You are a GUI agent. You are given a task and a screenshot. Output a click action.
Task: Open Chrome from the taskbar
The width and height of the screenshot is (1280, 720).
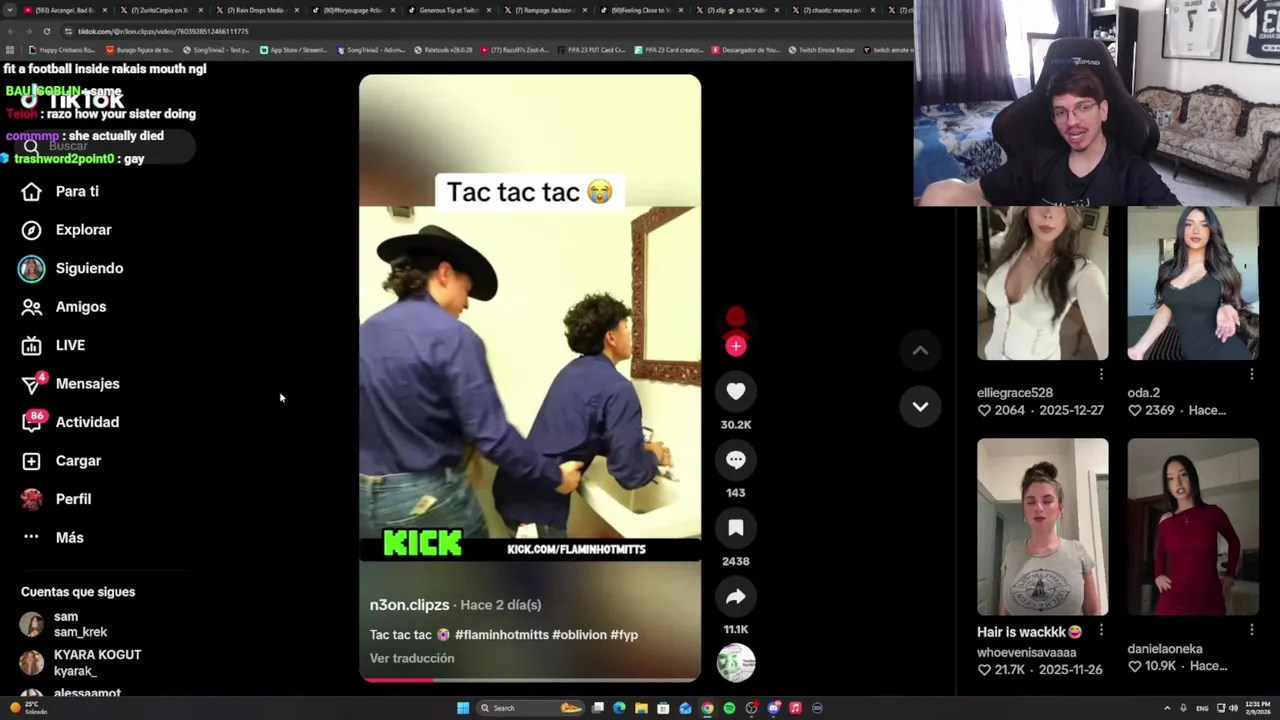coord(707,708)
